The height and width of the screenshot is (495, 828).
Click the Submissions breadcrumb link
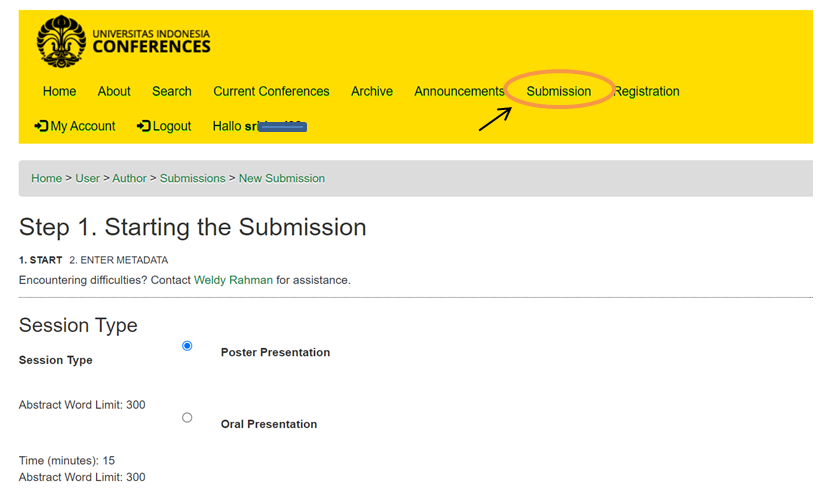[x=192, y=178]
